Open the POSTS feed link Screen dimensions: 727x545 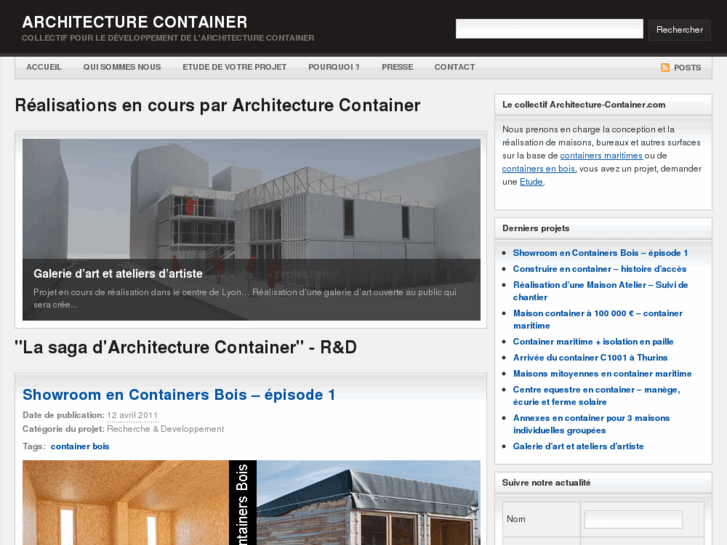(x=687, y=68)
